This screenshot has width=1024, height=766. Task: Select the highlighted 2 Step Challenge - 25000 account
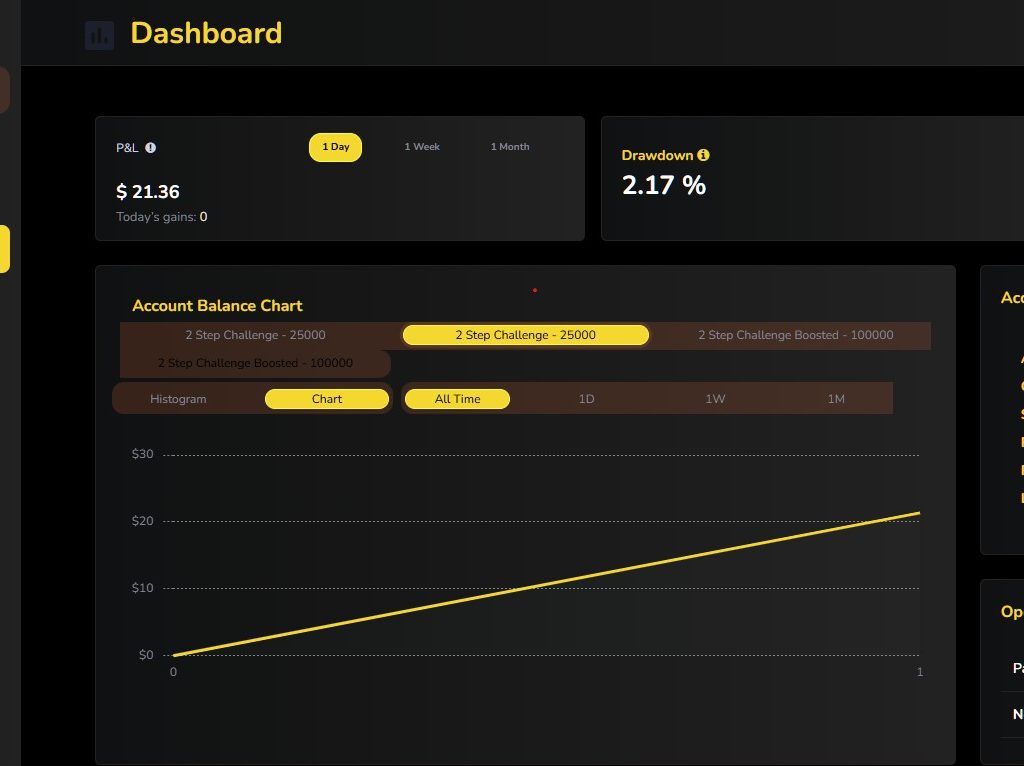tap(526, 335)
